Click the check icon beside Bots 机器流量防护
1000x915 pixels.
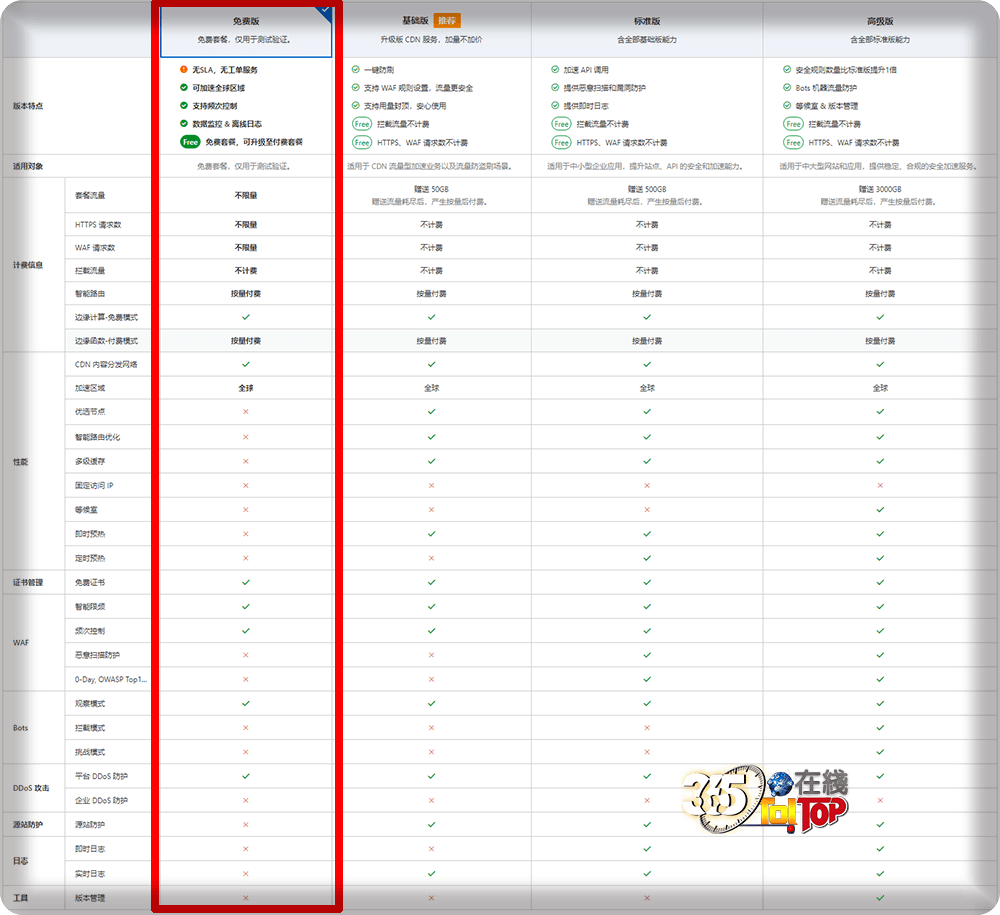(787, 87)
